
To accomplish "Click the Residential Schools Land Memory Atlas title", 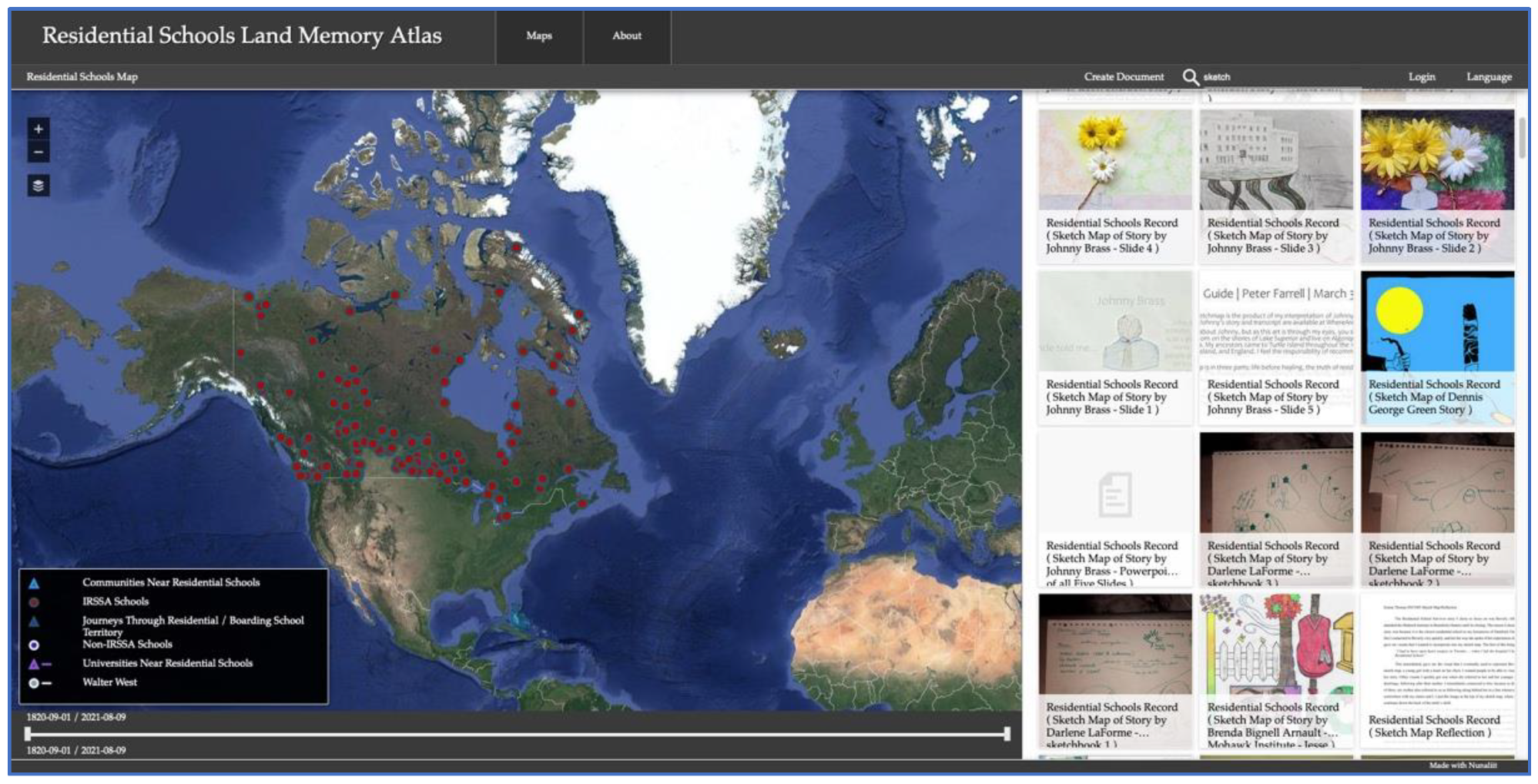I will 242,35.
